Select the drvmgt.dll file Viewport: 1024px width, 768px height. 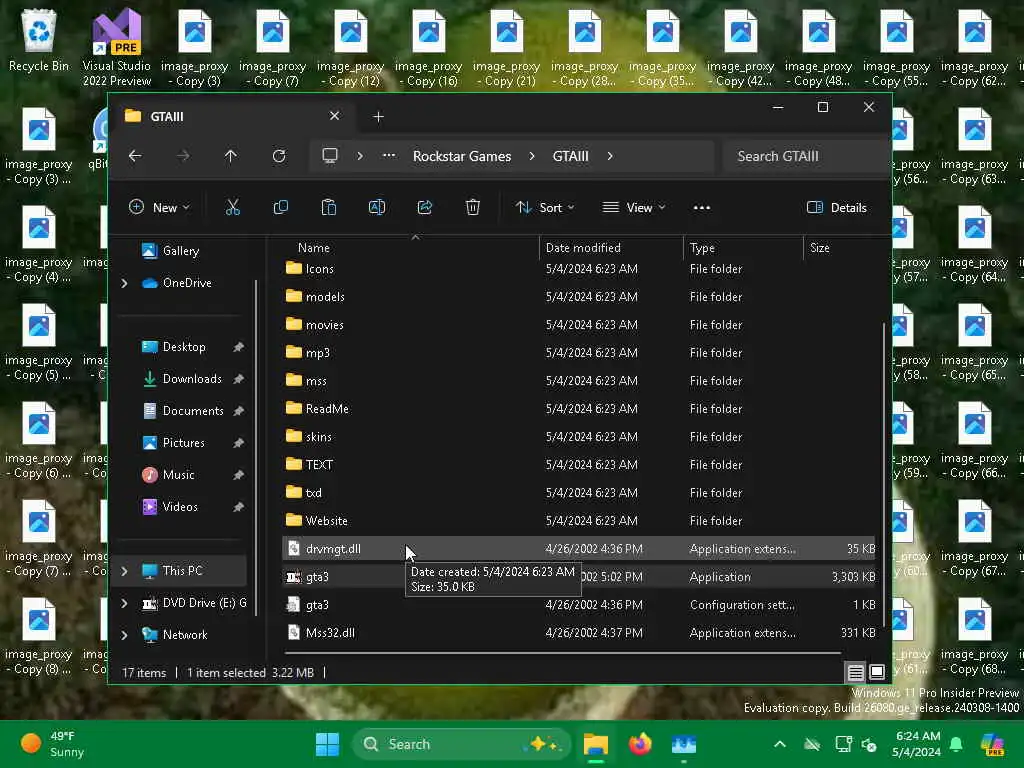[x=579, y=549]
